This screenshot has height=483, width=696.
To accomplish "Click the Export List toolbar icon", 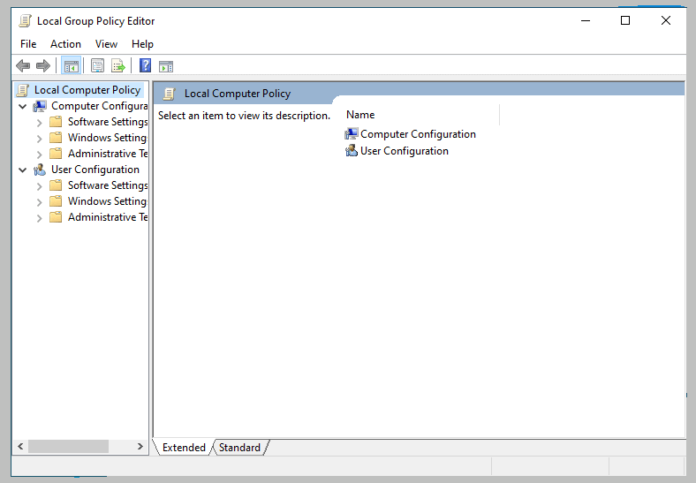I will click(118, 66).
